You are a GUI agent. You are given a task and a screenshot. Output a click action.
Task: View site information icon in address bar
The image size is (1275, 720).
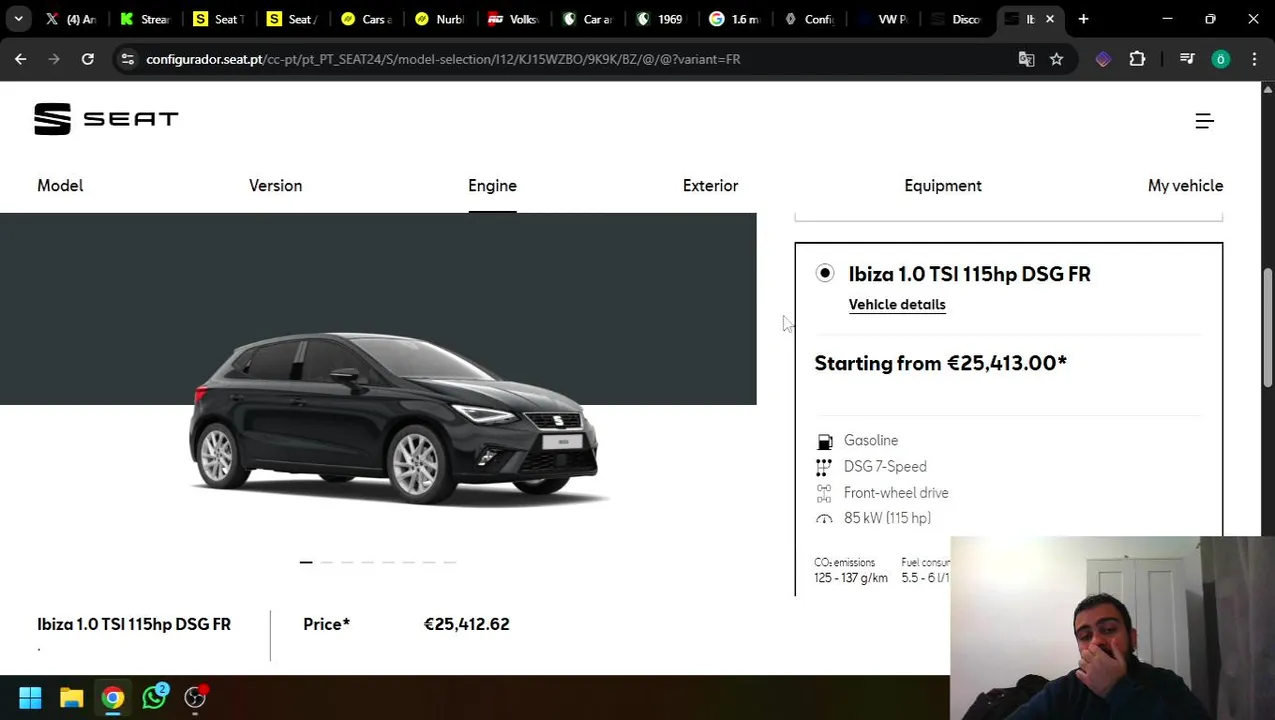click(x=127, y=59)
